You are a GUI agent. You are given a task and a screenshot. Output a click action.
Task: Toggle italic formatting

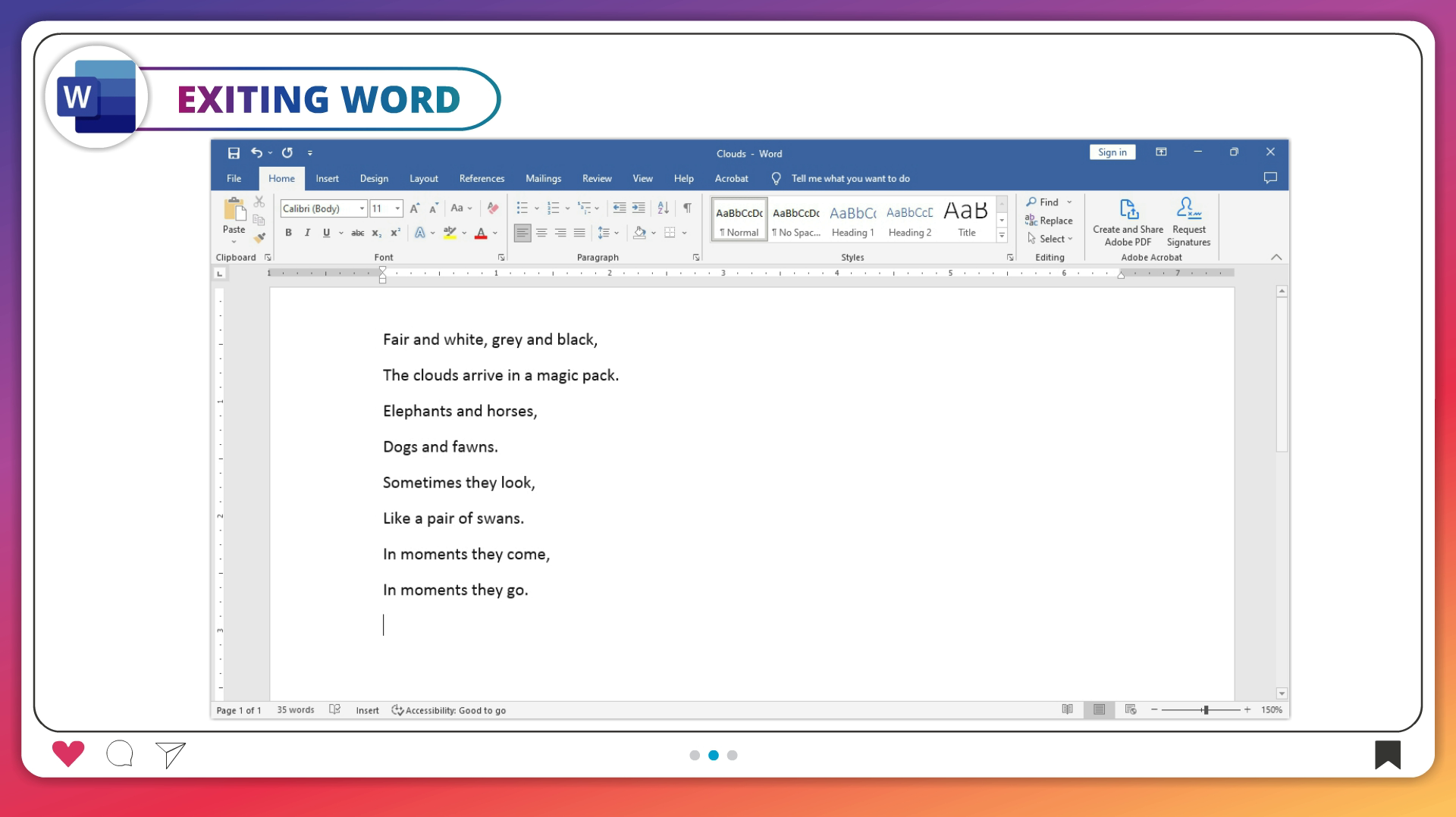(307, 233)
